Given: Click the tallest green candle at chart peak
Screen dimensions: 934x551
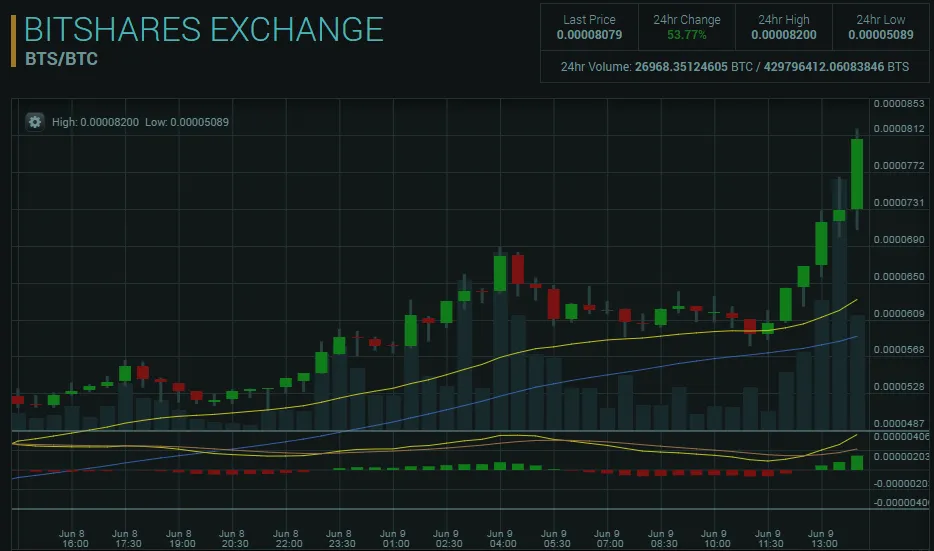Looking at the screenshot, I should (x=857, y=174).
